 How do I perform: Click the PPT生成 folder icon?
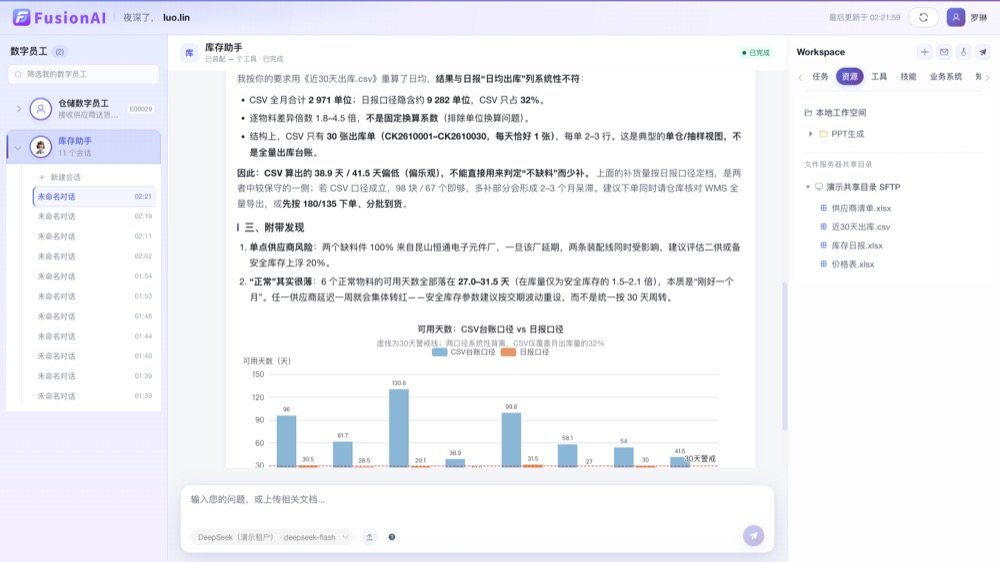pos(823,134)
